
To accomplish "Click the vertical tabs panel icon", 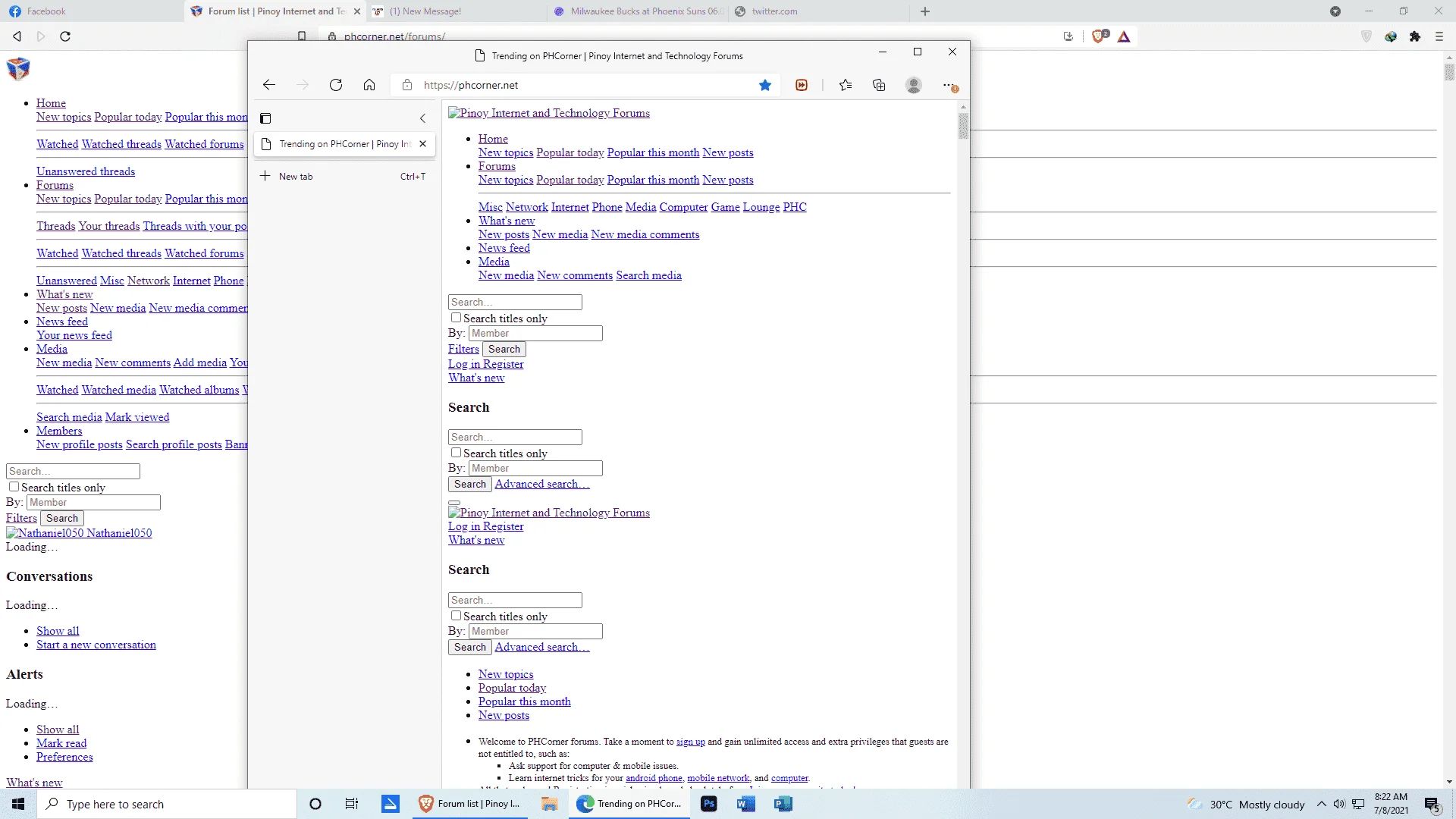I will click(265, 118).
